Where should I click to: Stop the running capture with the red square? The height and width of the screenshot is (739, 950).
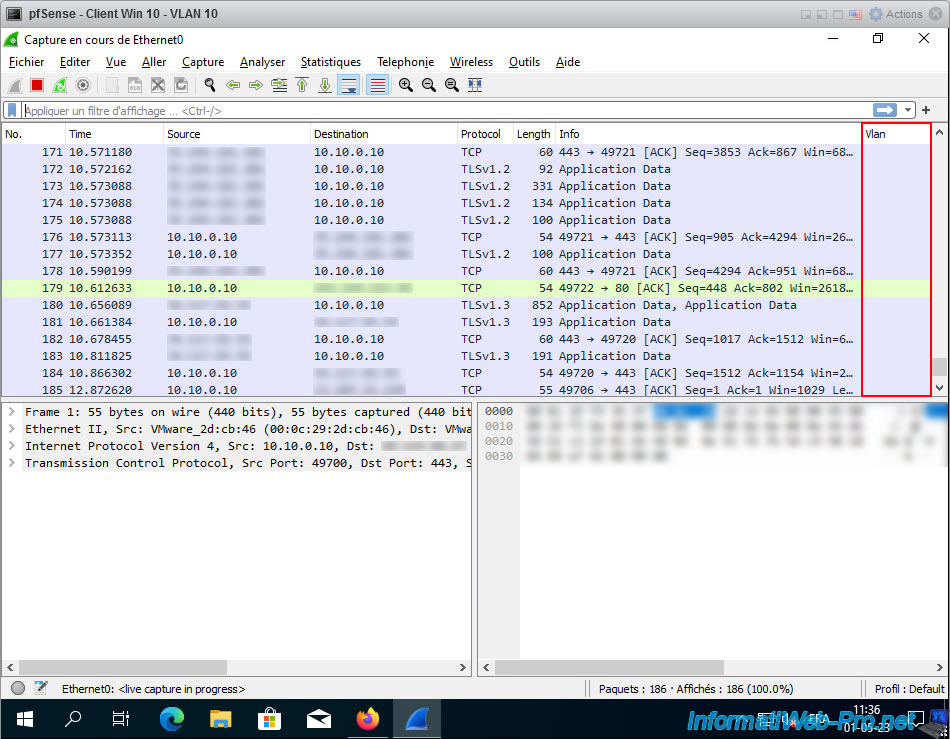coord(37,85)
